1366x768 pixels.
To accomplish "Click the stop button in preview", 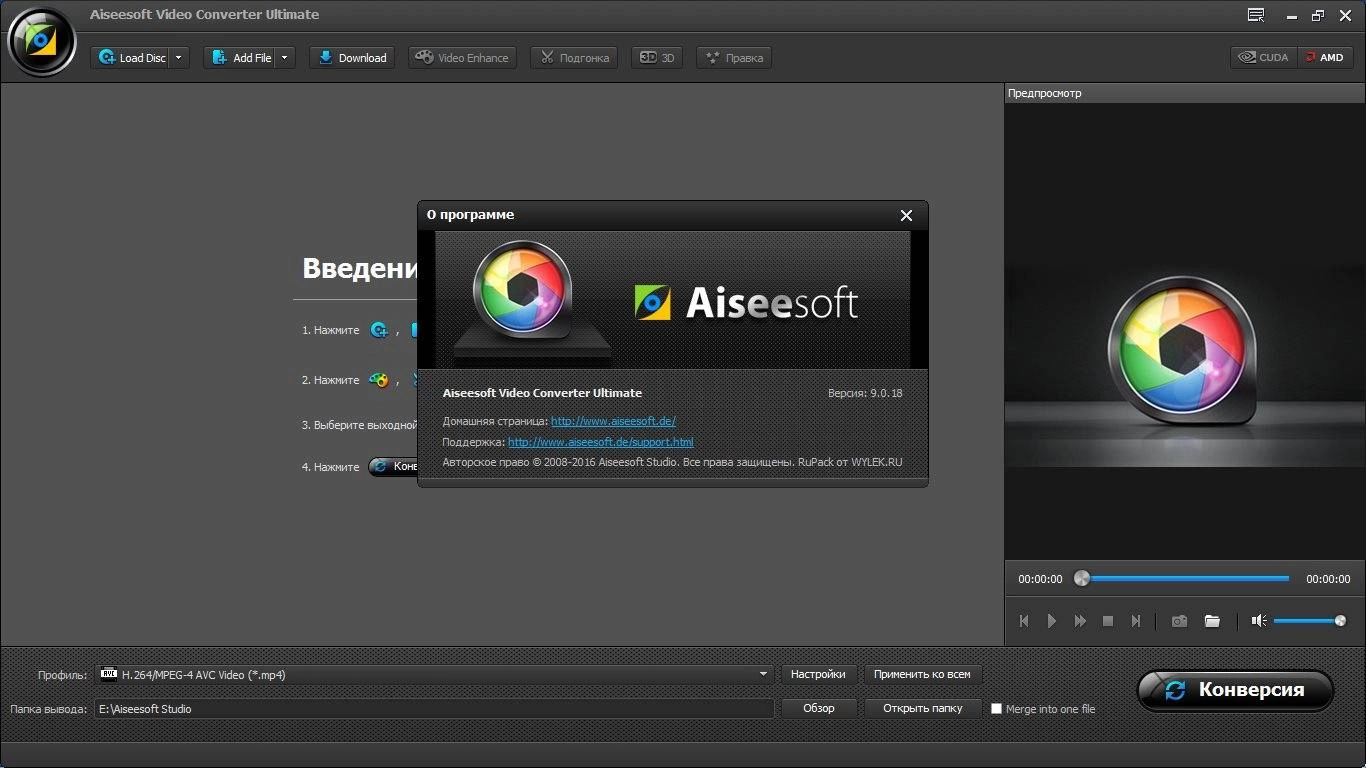I will [x=1108, y=621].
